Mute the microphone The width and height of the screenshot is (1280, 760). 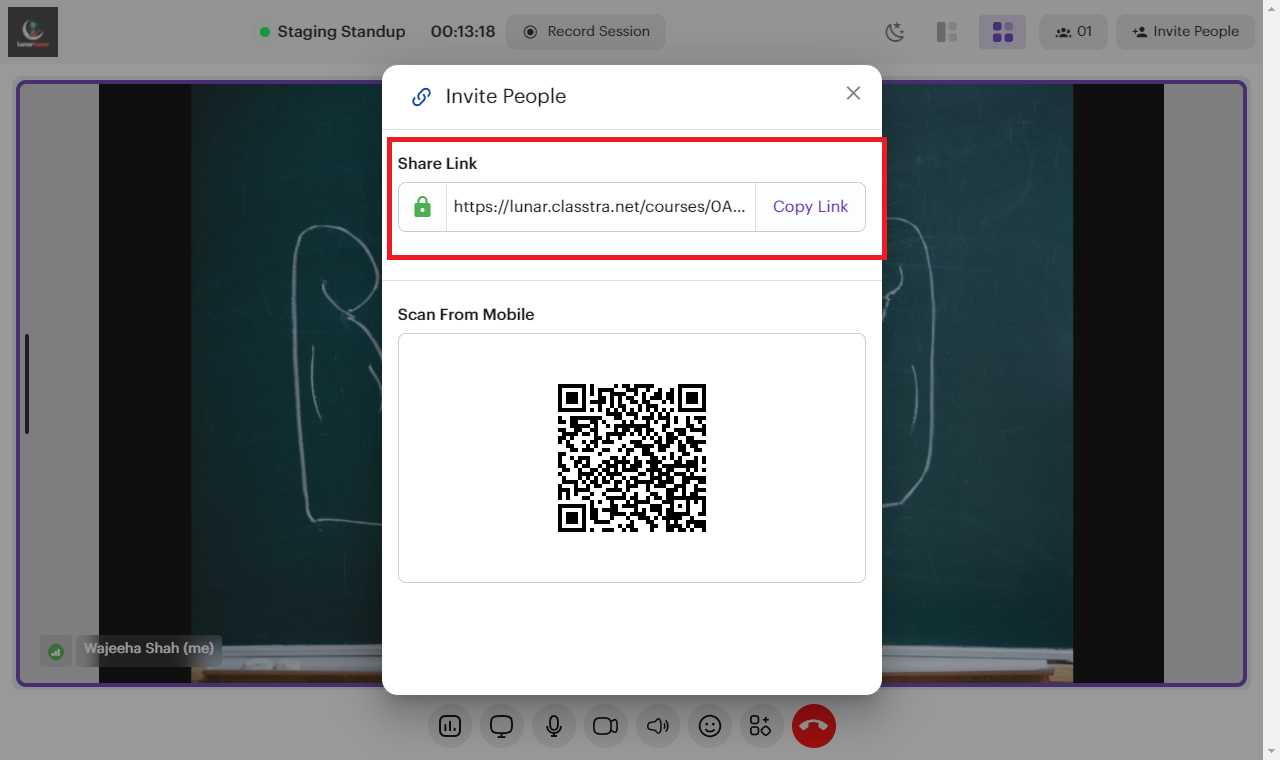point(554,726)
